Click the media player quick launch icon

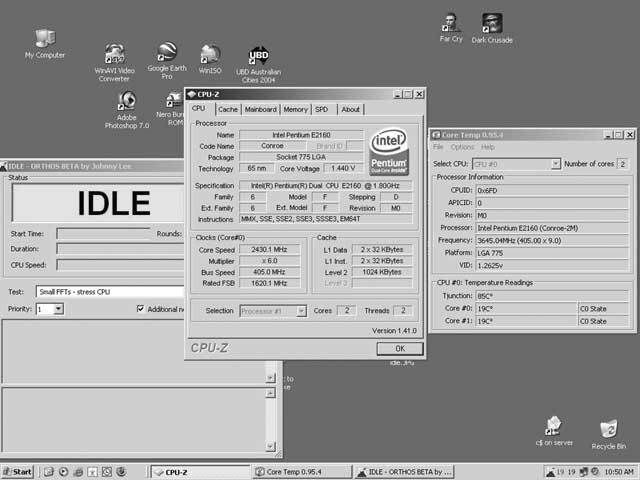click(63, 472)
